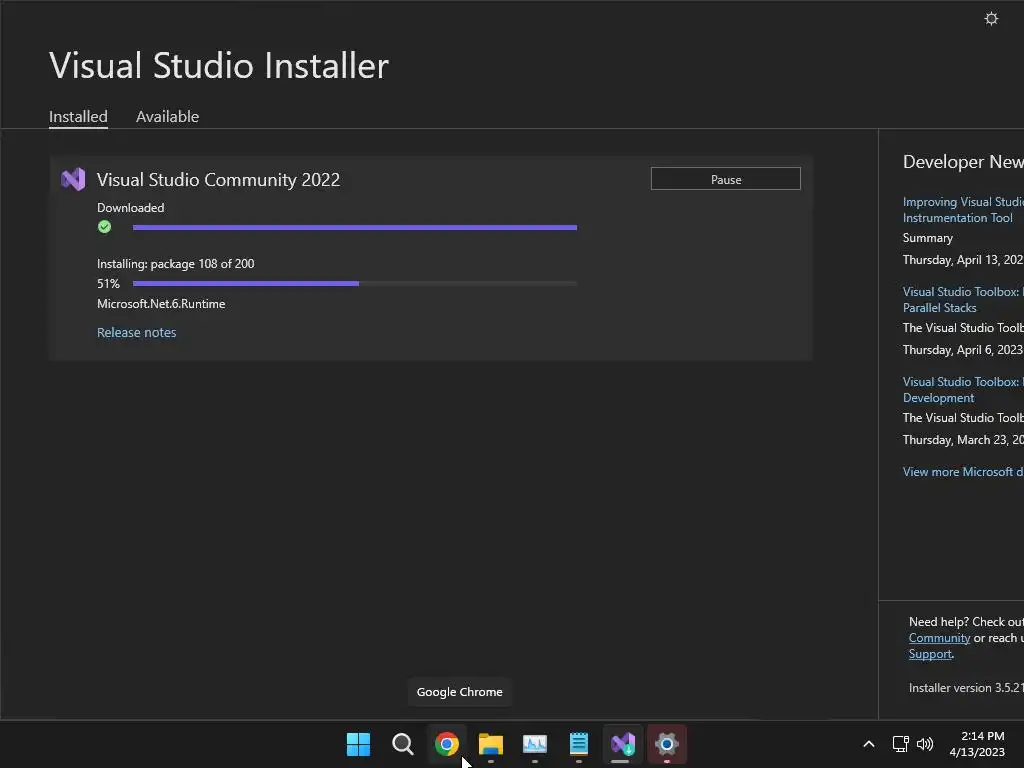1024x768 pixels.
Task: Pause the Visual Studio installation
Action: 726,179
